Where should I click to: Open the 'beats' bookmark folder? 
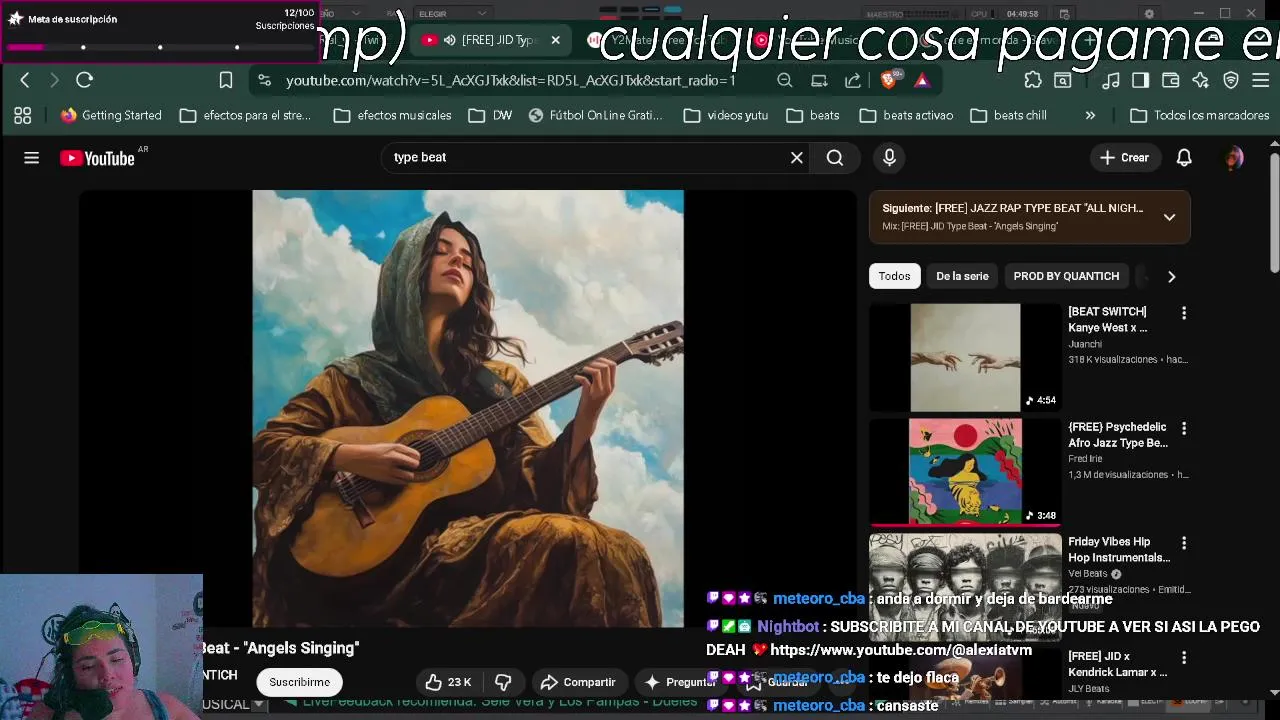[813, 115]
